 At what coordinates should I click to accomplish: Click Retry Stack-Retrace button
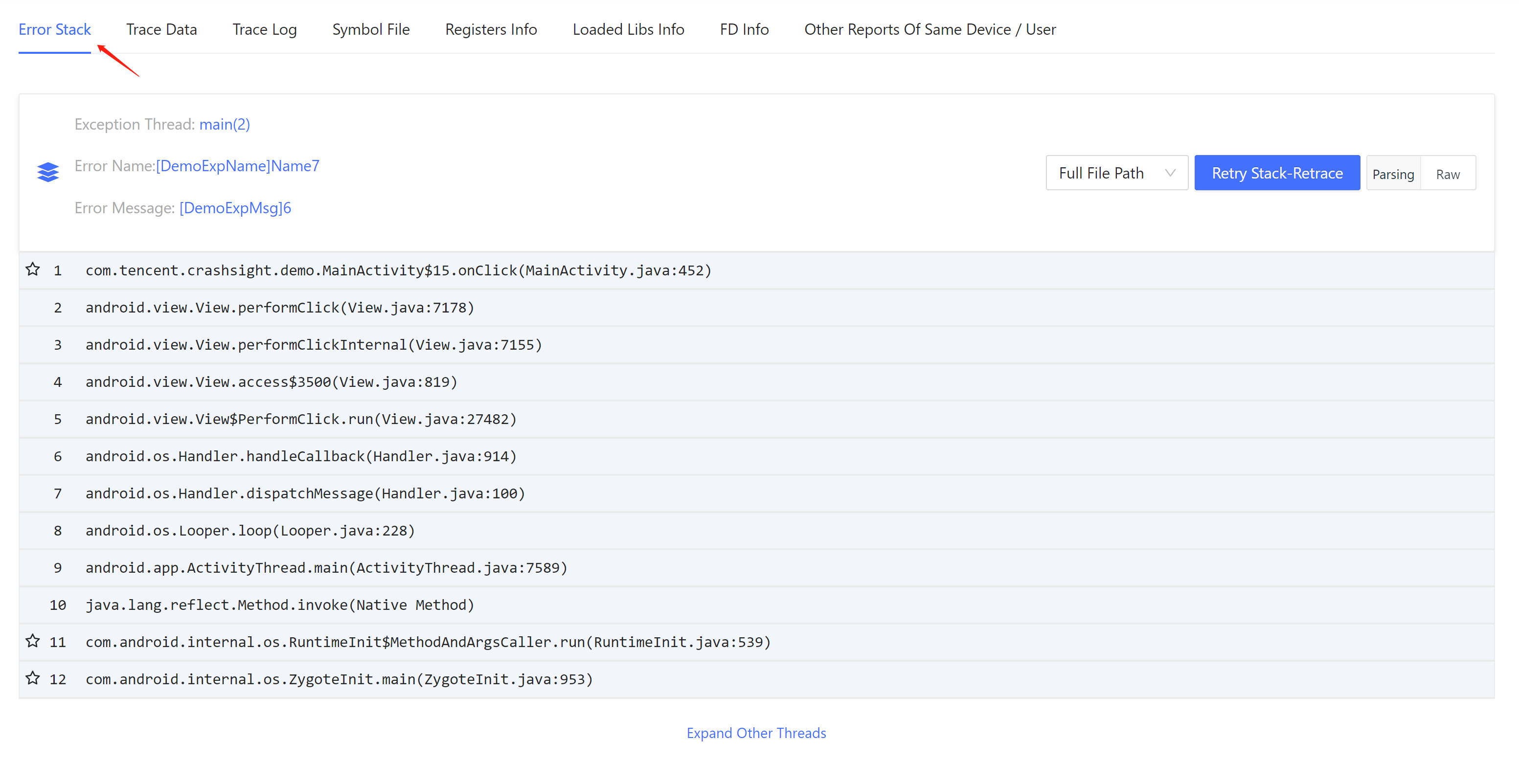coord(1277,173)
